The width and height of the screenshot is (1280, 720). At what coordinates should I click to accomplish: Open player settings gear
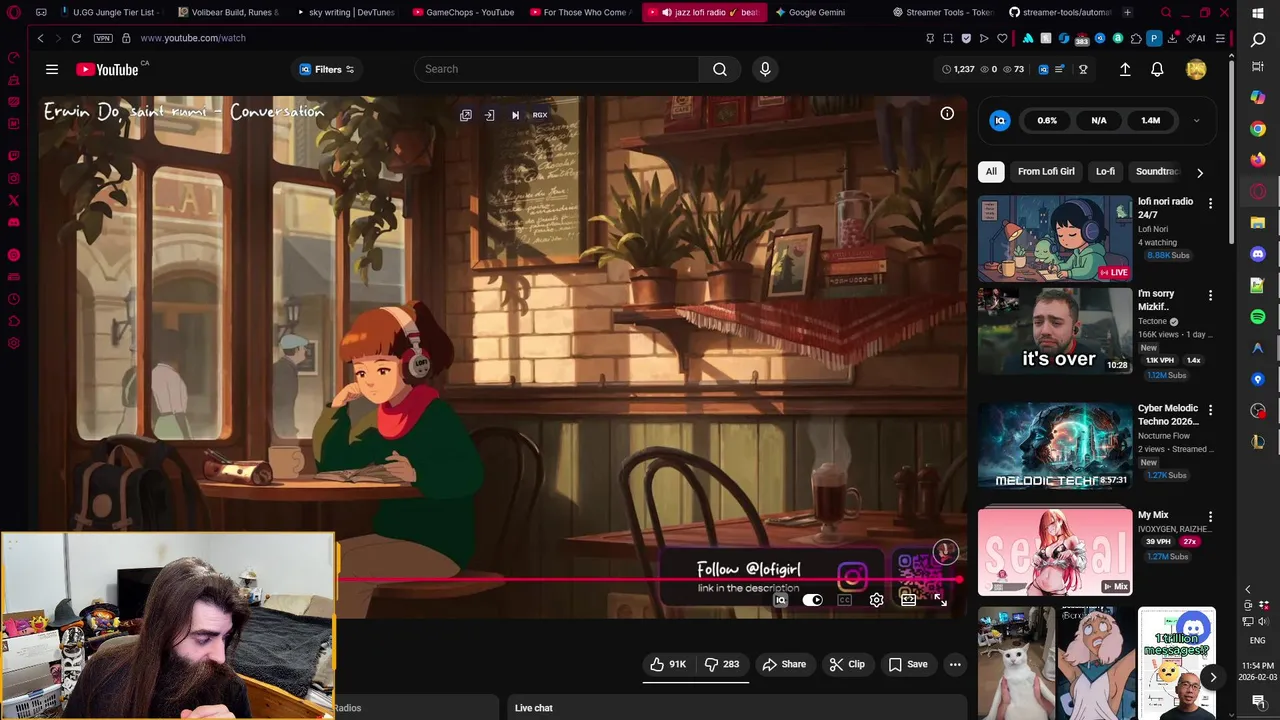click(x=876, y=600)
